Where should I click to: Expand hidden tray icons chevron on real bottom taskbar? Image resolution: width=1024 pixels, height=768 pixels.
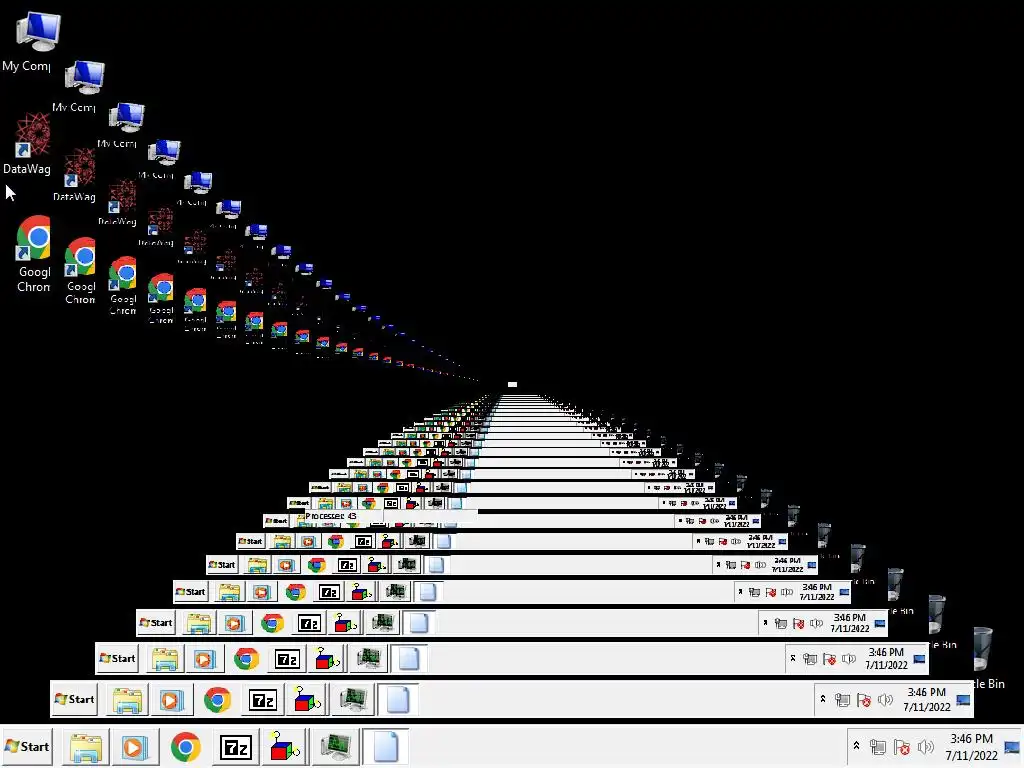click(856, 746)
